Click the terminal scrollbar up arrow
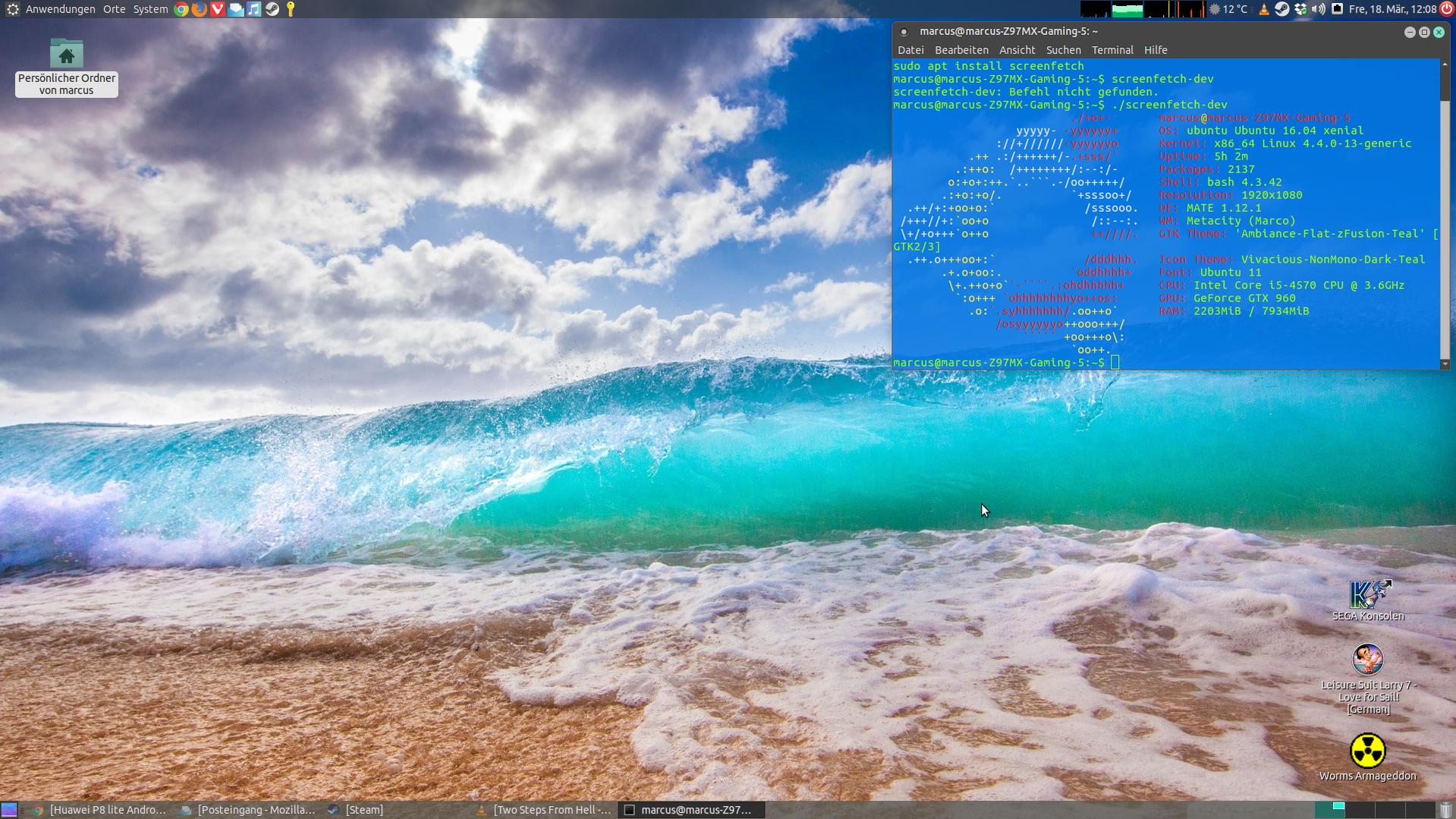The image size is (1456, 819). [1445, 64]
